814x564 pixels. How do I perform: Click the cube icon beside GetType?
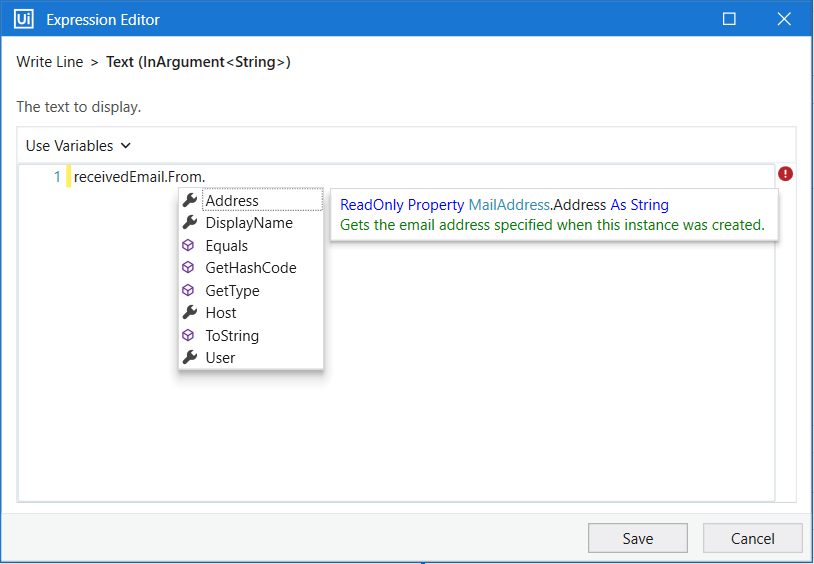click(x=188, y=290)
